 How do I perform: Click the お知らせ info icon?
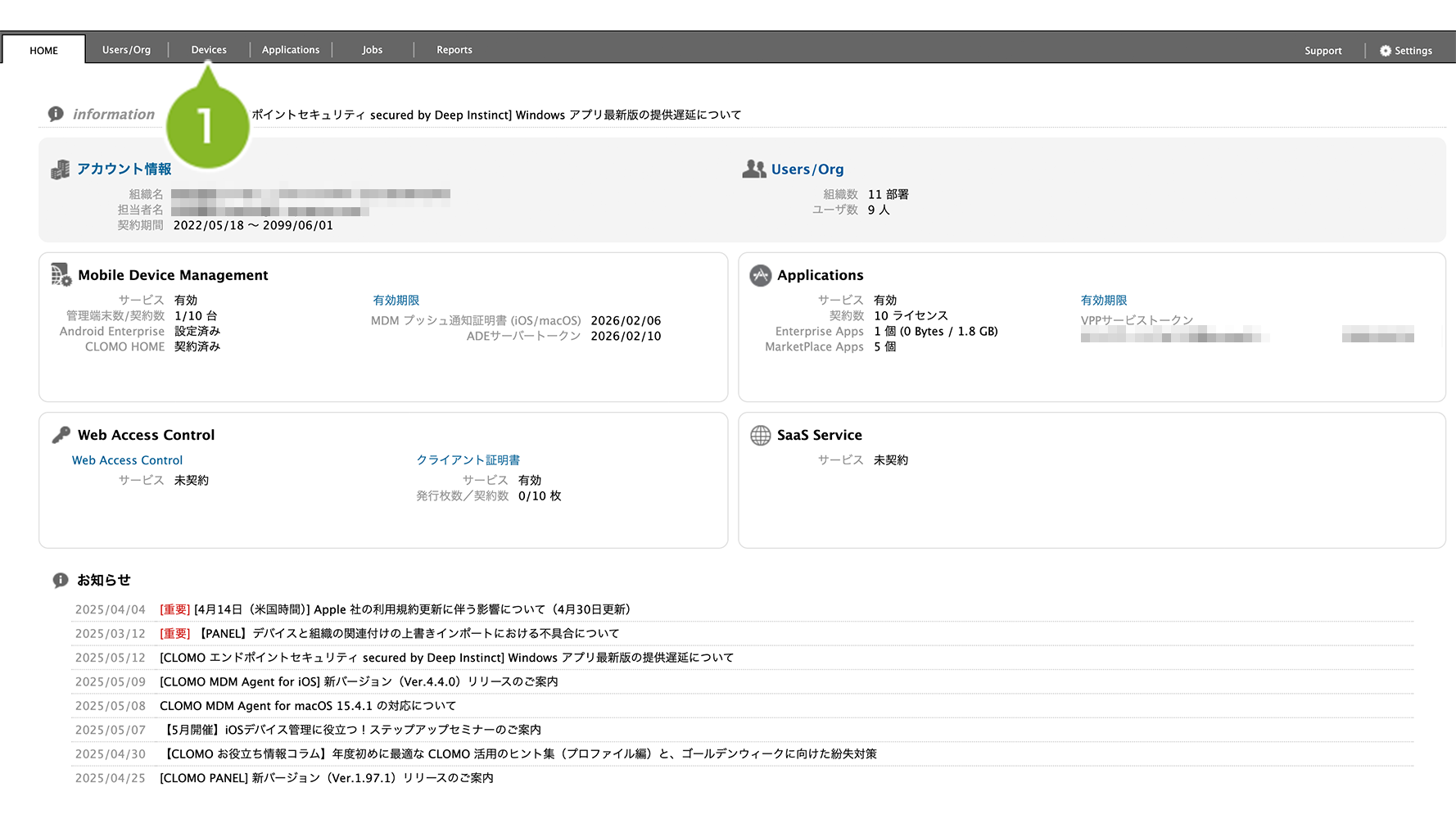(61, 580)
